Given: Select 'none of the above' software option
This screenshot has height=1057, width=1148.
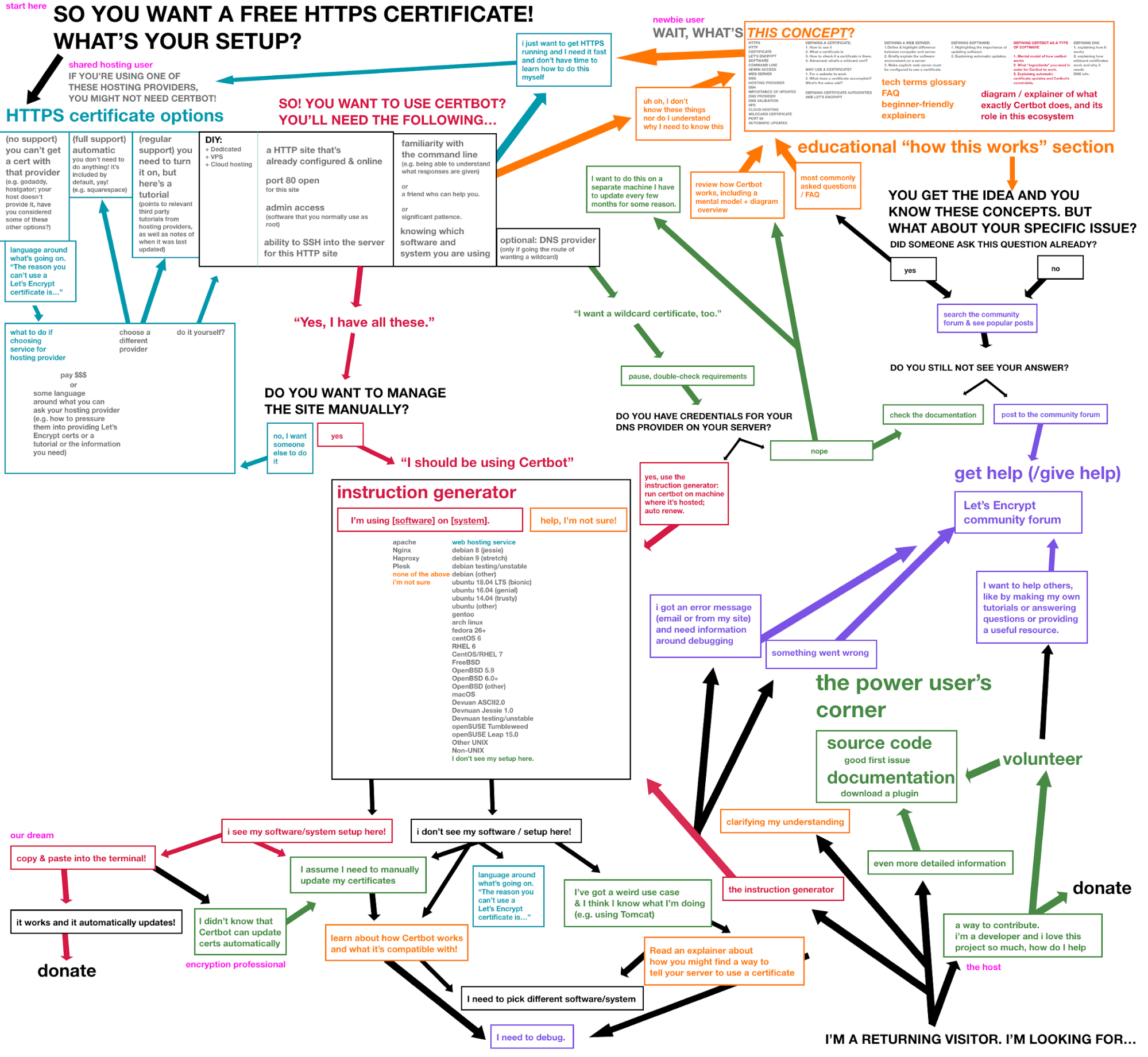Looking at the screenshot, I should (x=422, y=574).
